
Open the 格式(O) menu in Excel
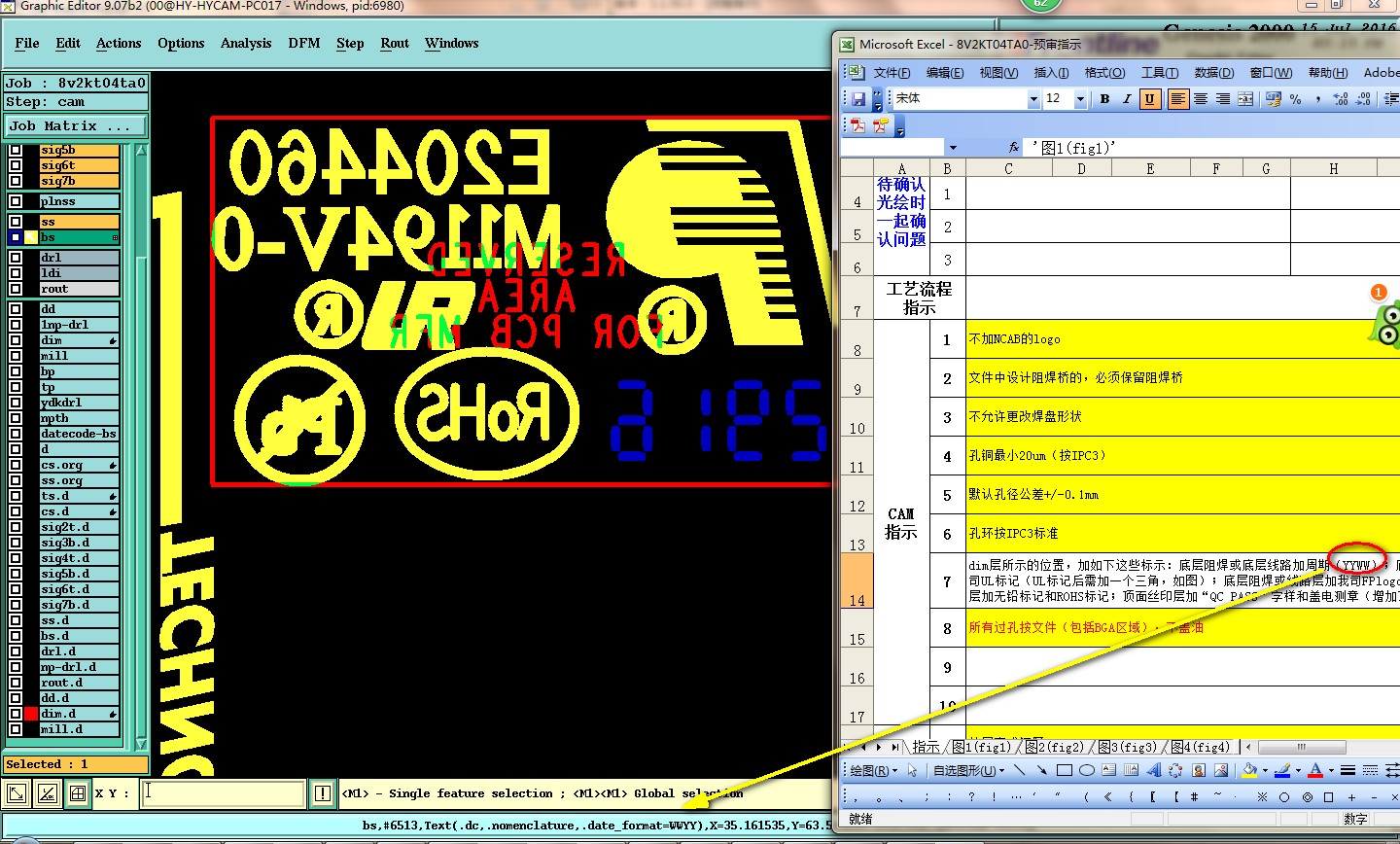1104,72
